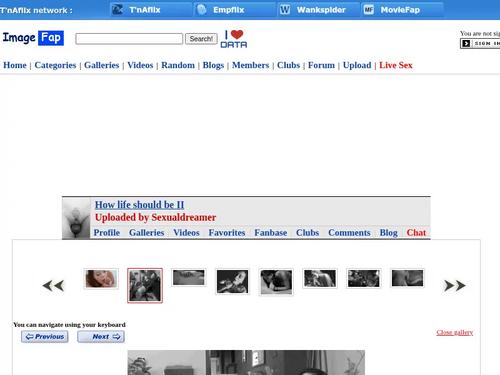
Task: Click the Search! button
Action: coord(201,39)
